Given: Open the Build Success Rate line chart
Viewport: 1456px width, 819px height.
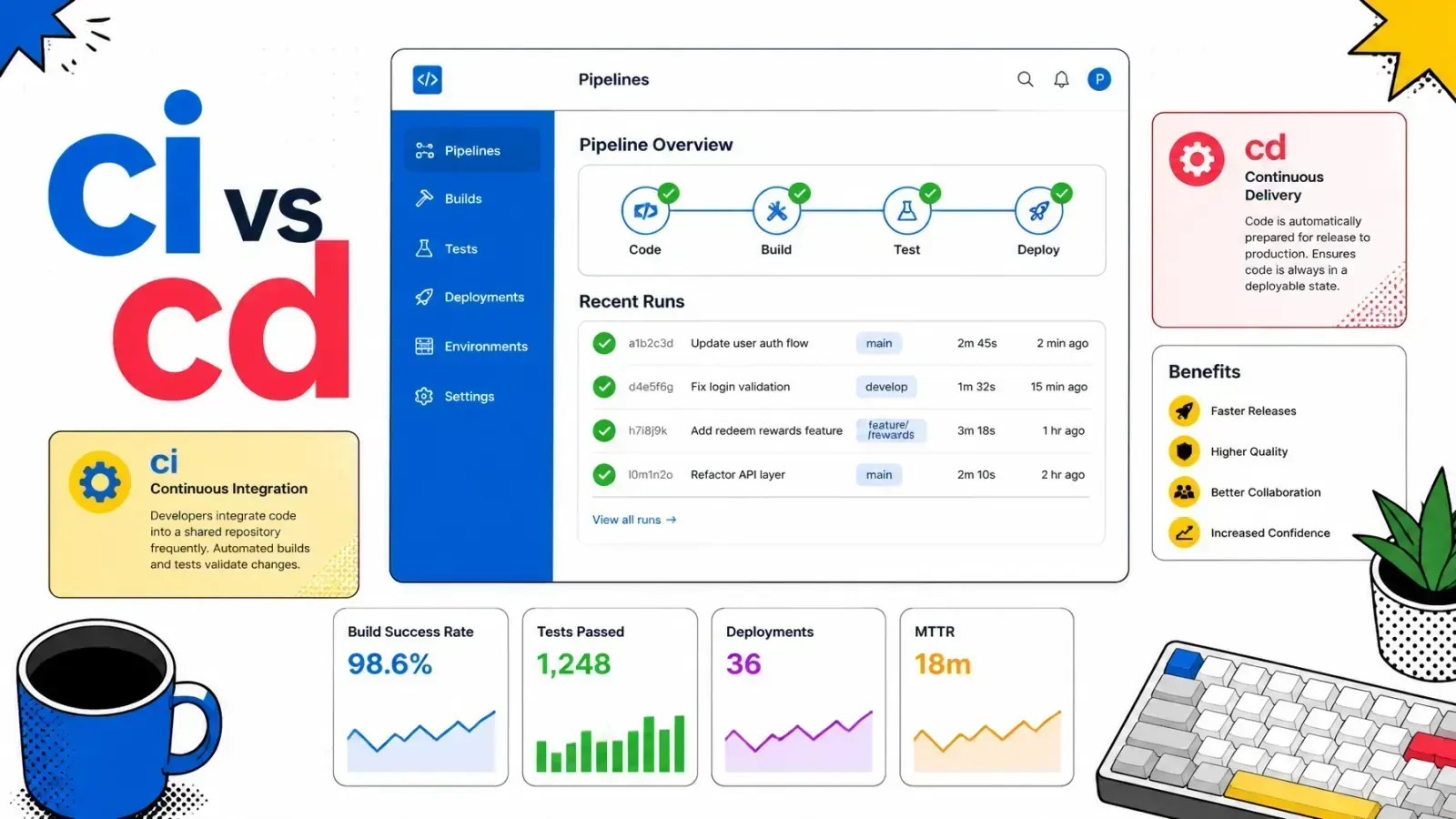Looking at the screenshot, I should pyautogui.click(x=421, y=741).
